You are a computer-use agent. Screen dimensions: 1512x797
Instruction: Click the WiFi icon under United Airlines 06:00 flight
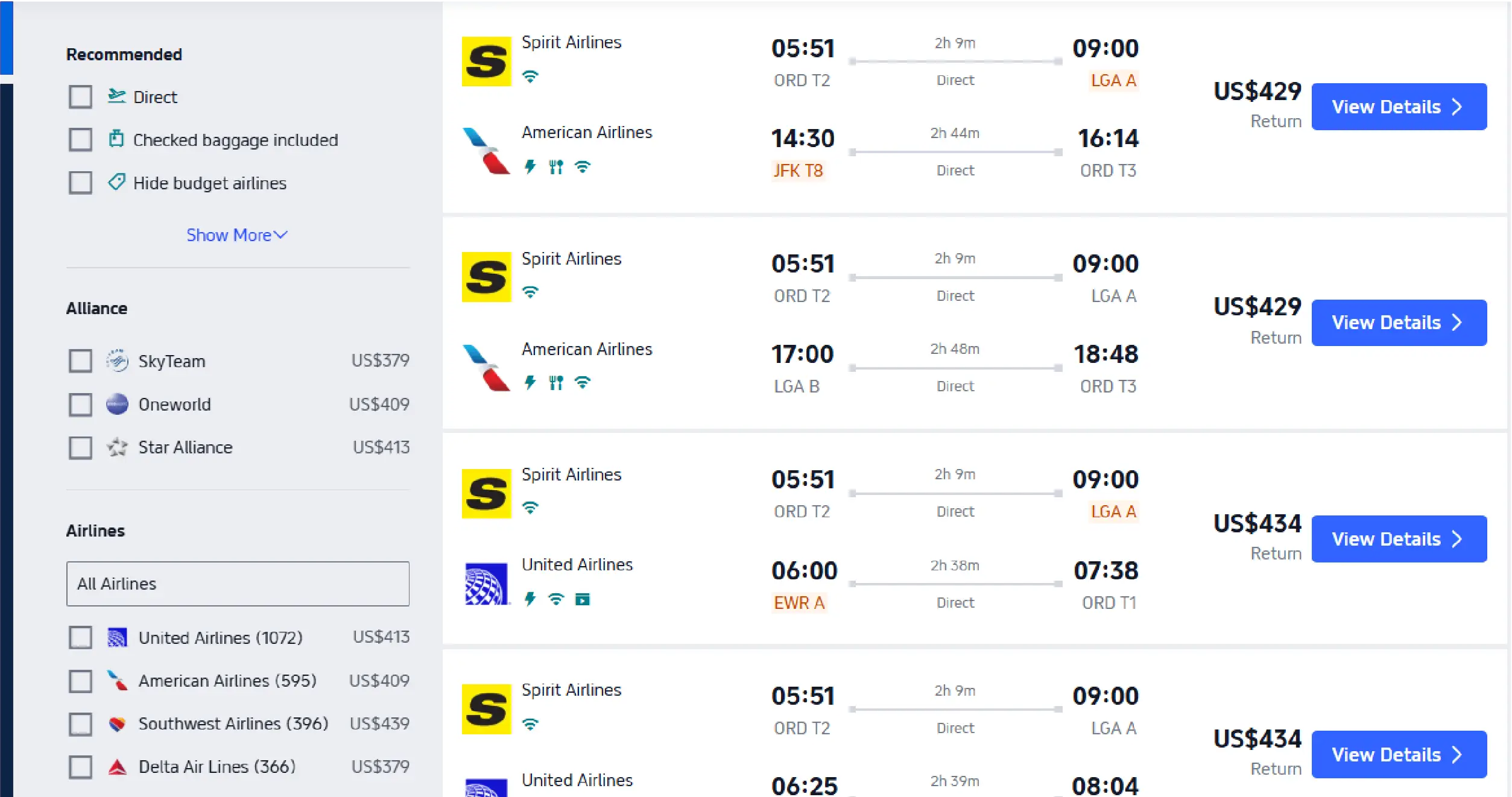(556, 599)
